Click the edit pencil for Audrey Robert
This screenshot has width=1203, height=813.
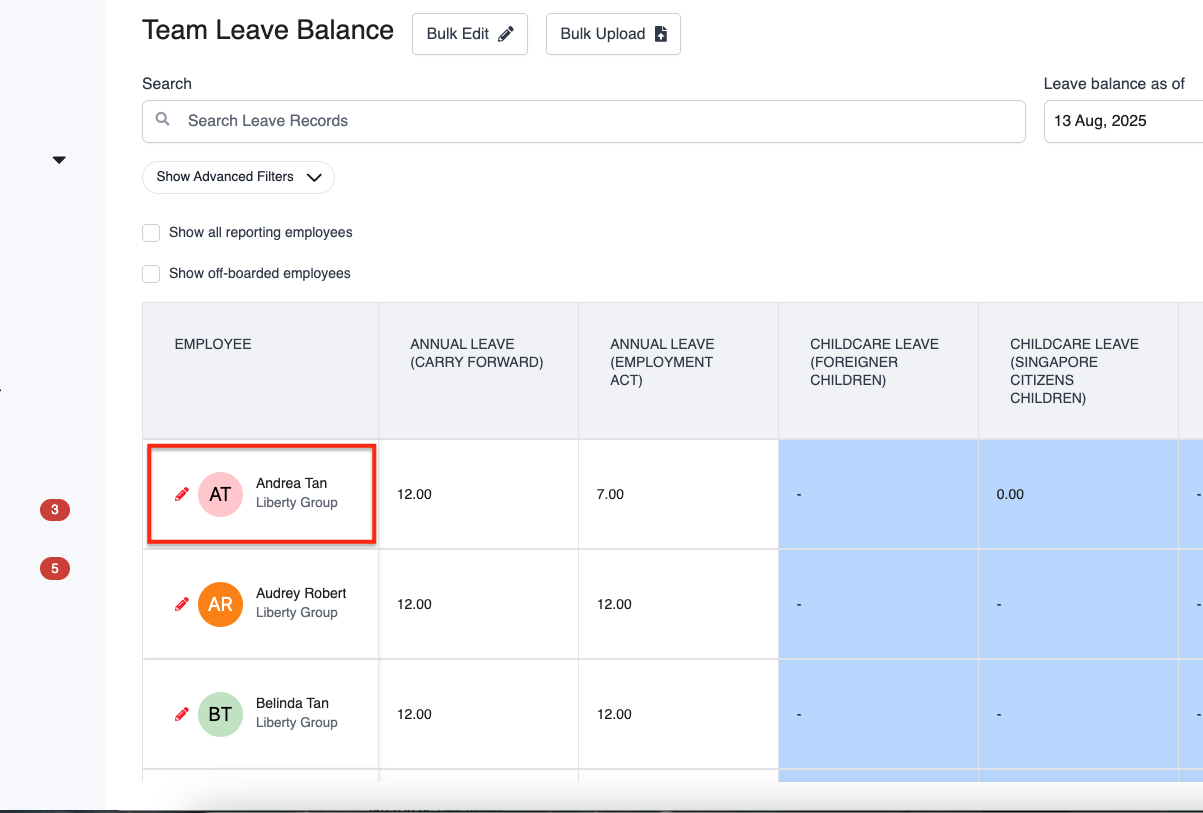[182, 604]
